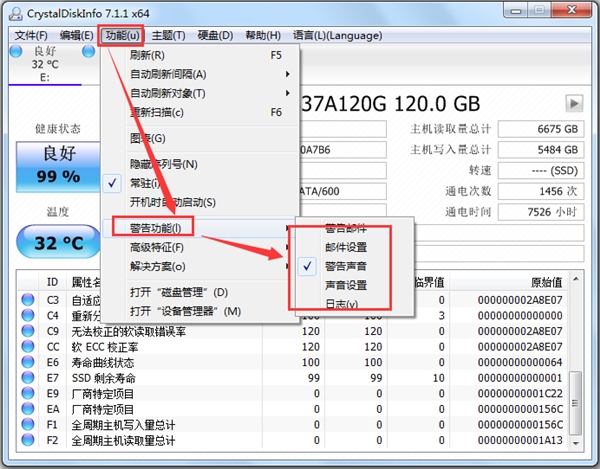The image size is (600, 469).
Task: Click the 良好 99 % health status button
Action: (58, 167)
